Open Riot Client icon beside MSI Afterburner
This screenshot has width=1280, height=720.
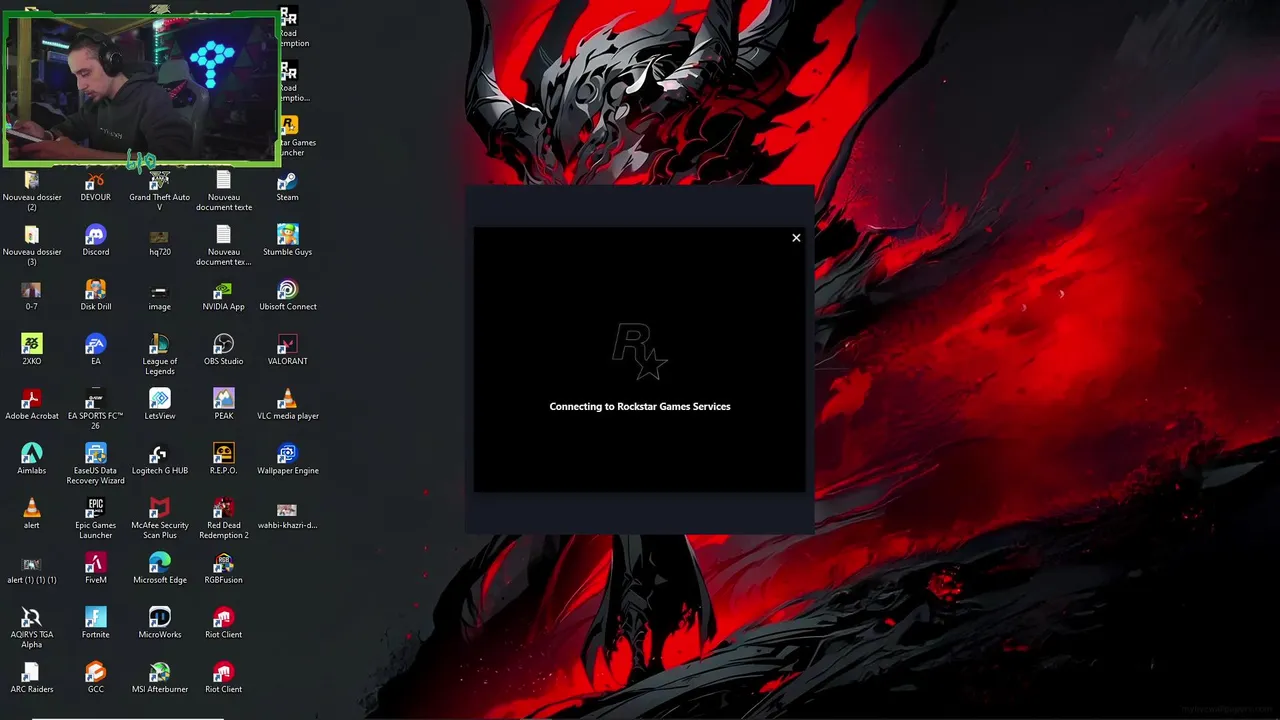click(223, 678)
